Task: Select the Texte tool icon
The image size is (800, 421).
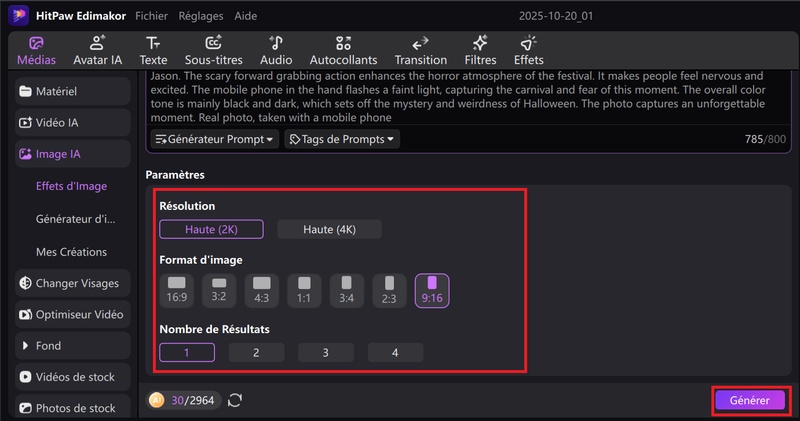Action: pos(153,50)
